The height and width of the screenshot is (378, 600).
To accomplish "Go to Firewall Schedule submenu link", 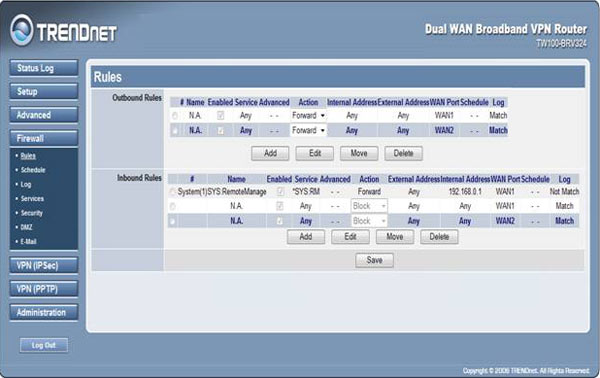I will tap(33, 170).
